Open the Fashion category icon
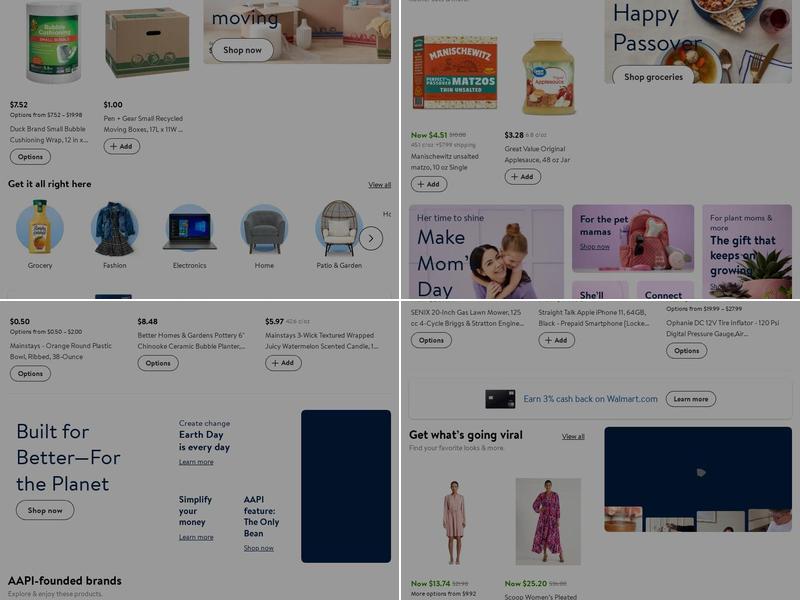The image size is (800, 600). pos(115,228)
